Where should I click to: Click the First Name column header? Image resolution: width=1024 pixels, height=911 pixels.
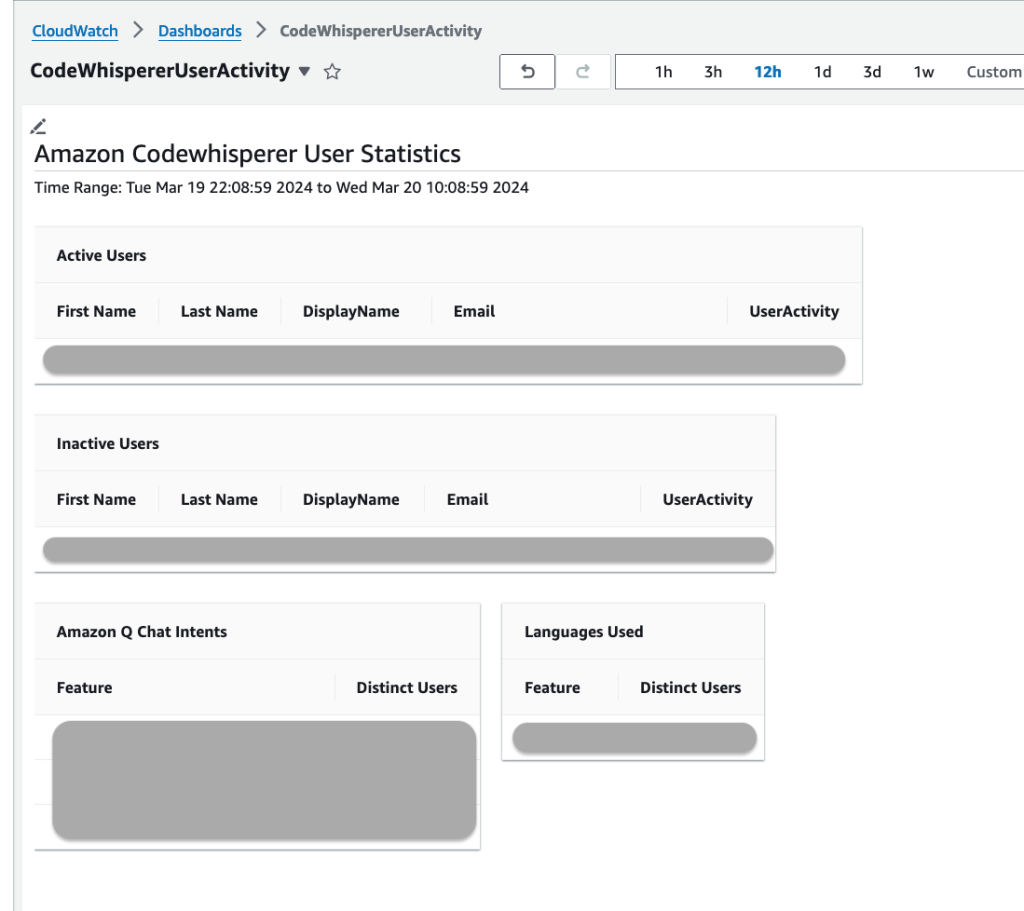[x=96, y=311]
